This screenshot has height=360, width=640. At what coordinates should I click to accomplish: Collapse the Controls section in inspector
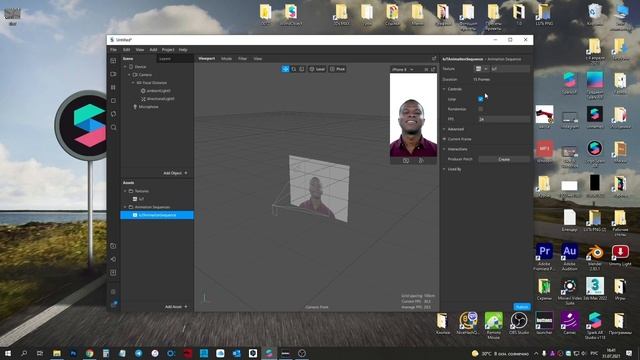(444, 89)
